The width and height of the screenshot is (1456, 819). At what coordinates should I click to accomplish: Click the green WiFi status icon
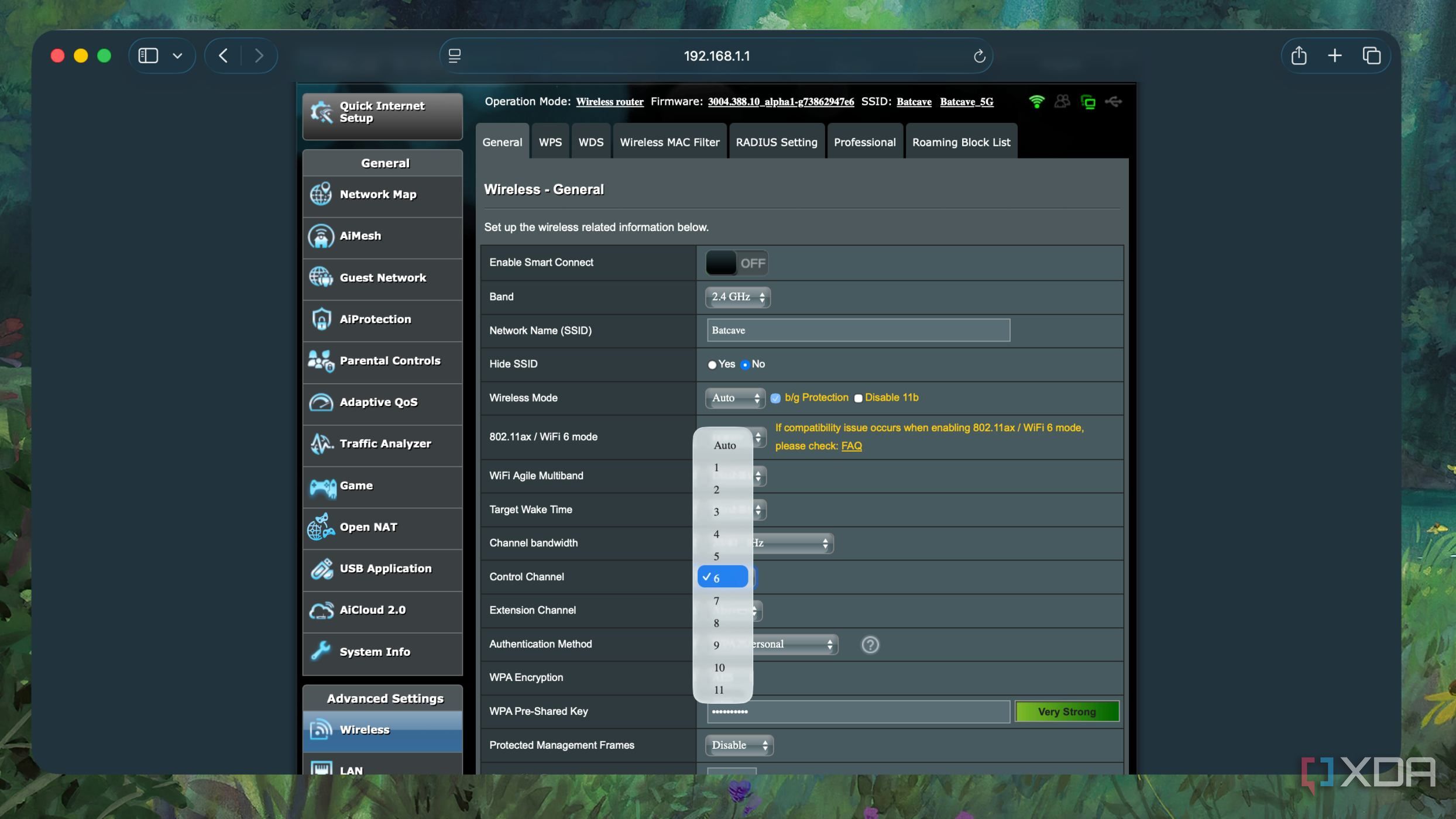pos(1036,102)
